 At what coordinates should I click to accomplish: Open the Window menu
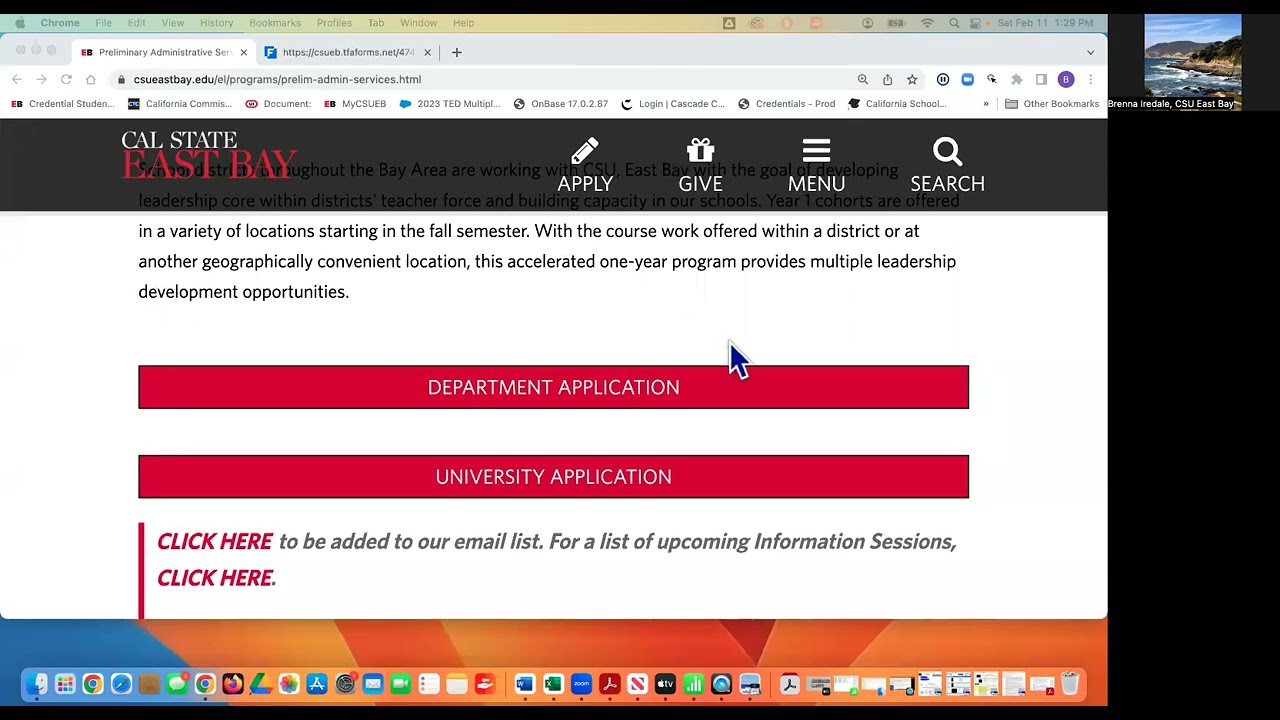418,23
